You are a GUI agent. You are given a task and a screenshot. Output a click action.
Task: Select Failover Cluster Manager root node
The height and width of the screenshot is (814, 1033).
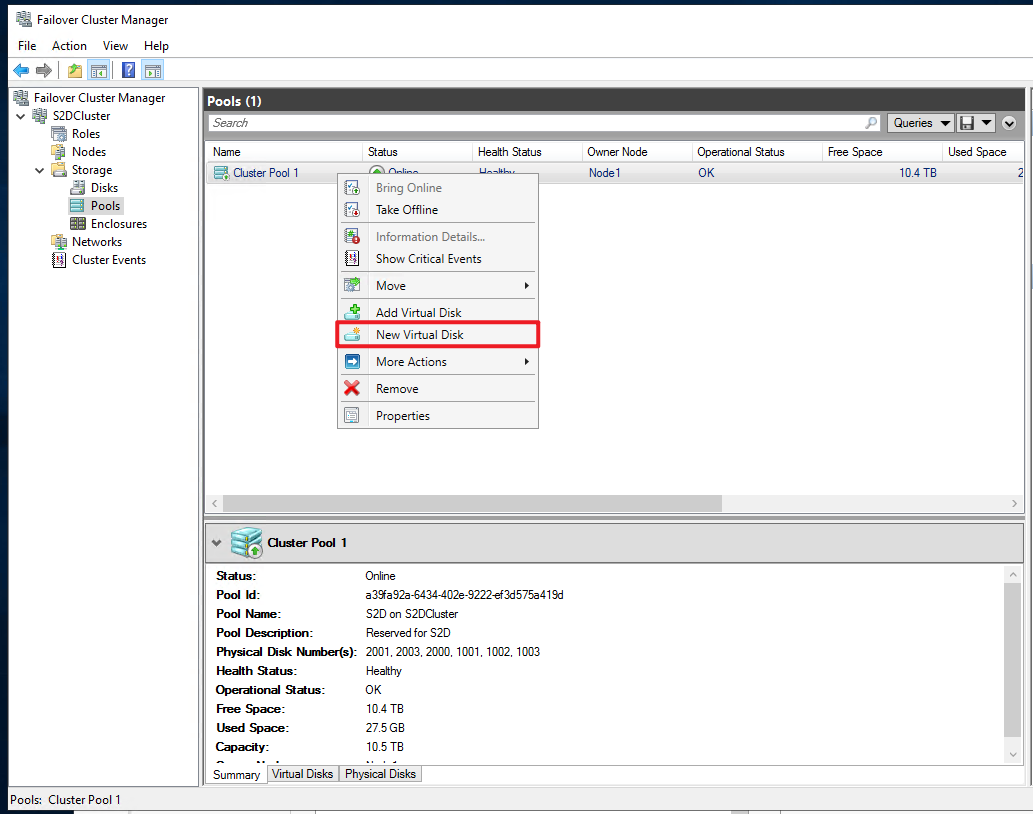99,97
